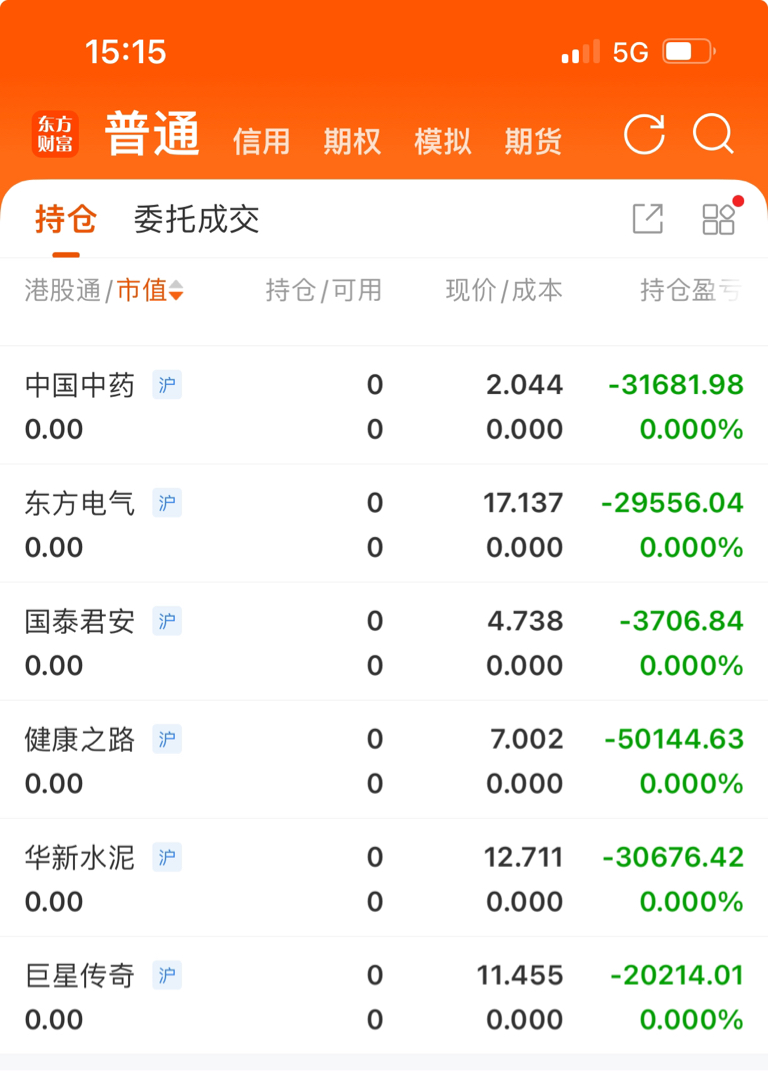Tap the loss value -50144.63

[674, 739]
